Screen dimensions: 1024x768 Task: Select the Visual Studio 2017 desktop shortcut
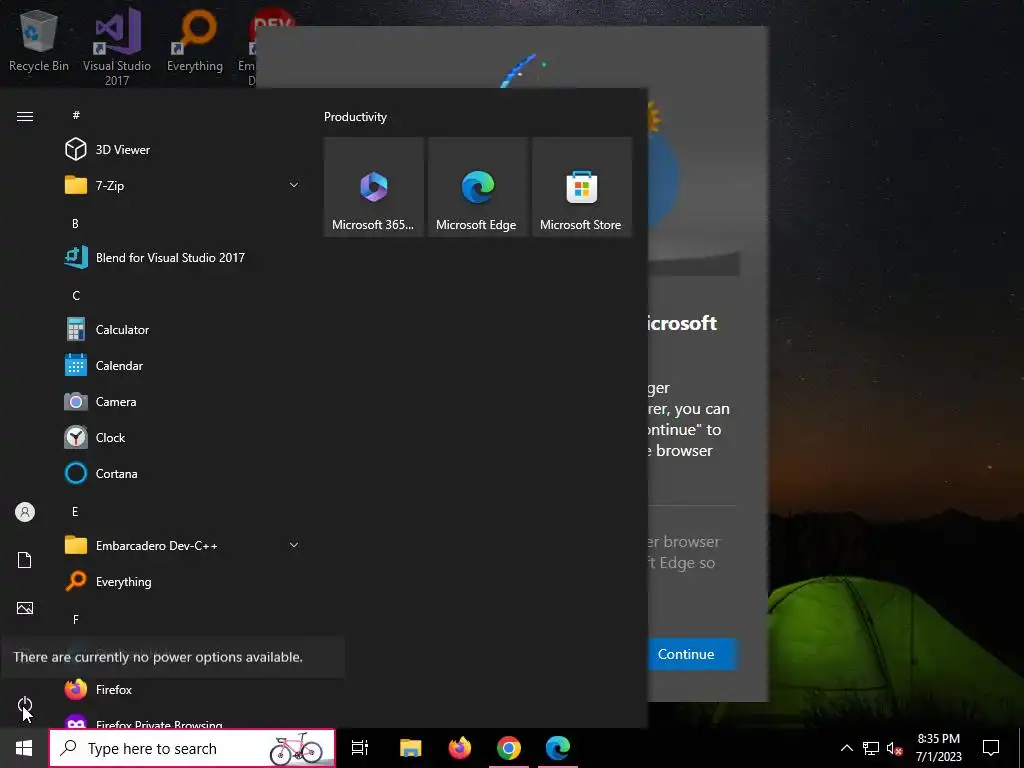pos(117,47)
